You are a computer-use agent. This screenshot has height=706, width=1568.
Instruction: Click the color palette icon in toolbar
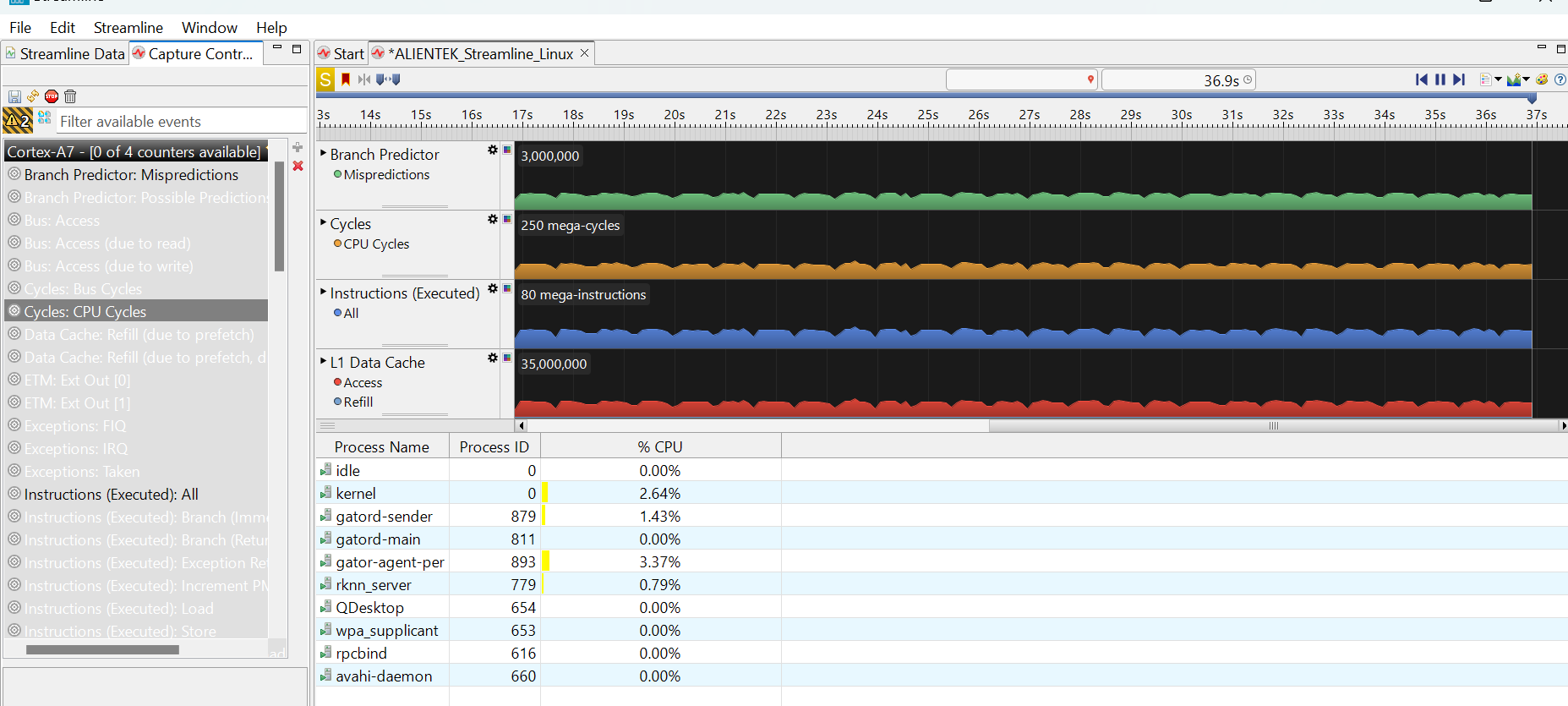click(x=1542, y=79)
